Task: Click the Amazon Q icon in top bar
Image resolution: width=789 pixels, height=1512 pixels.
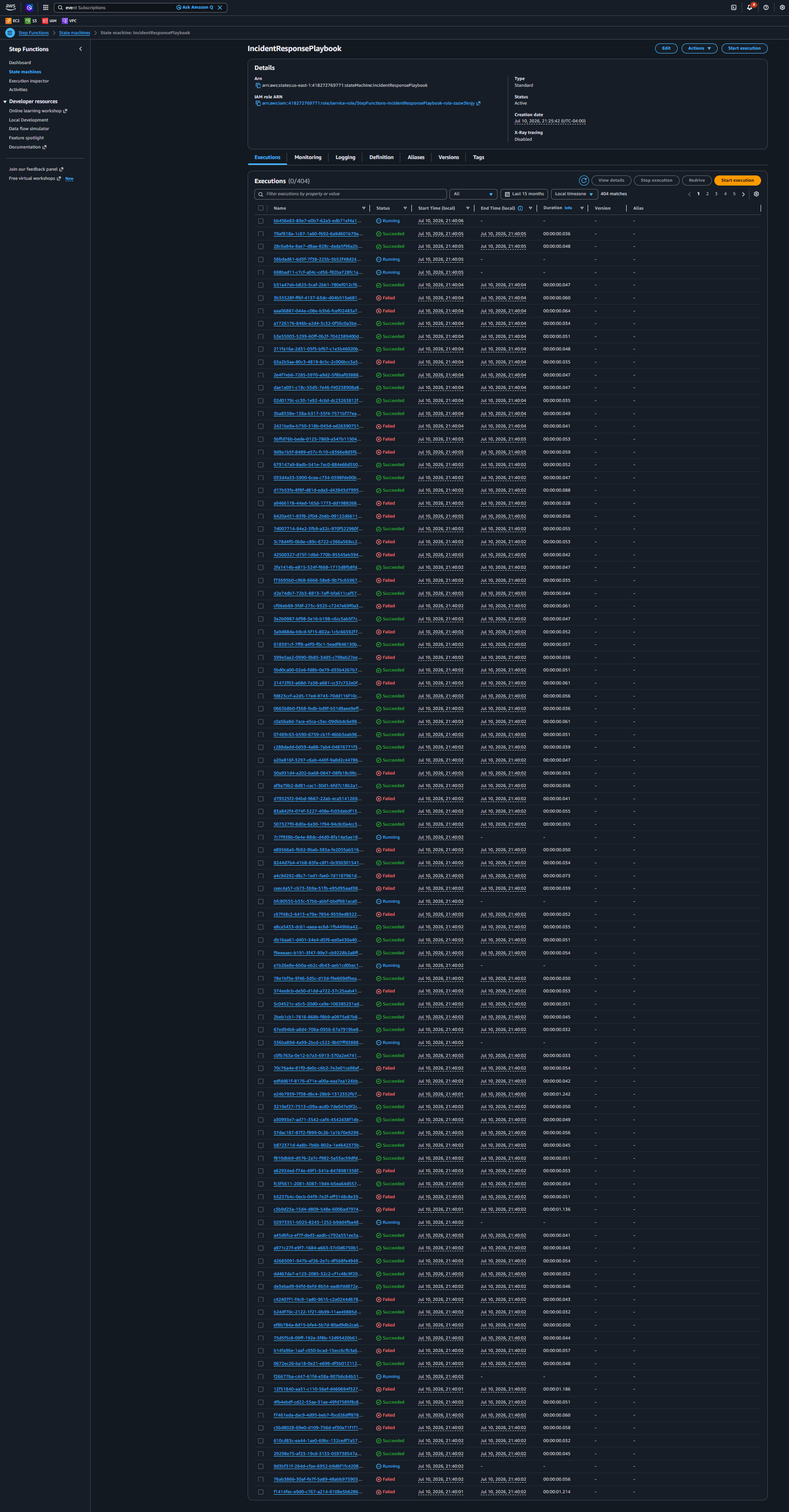Action: (29, 8)
